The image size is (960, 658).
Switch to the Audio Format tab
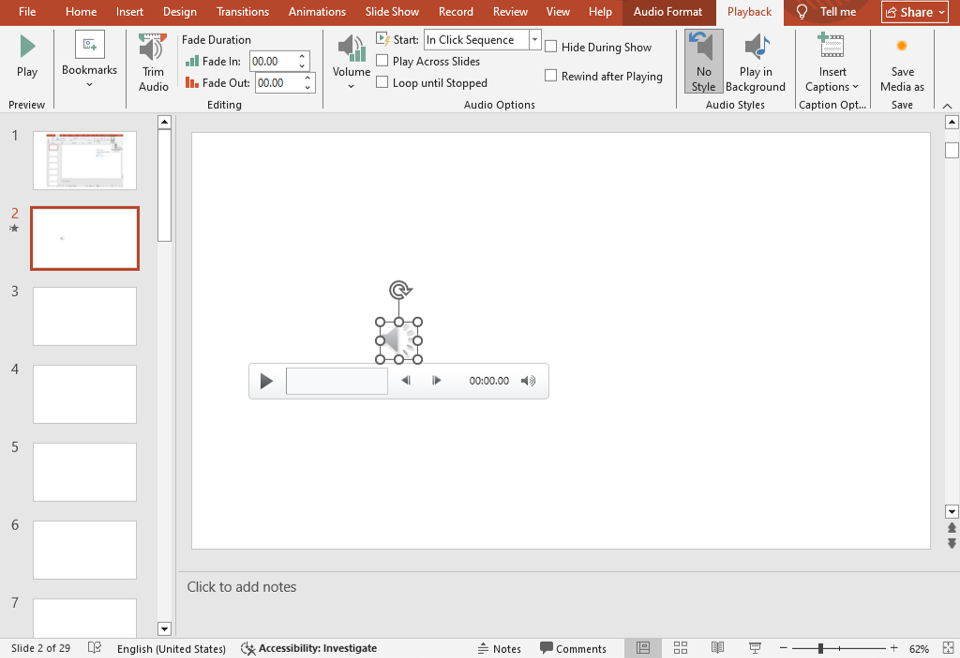click(668, 13)
